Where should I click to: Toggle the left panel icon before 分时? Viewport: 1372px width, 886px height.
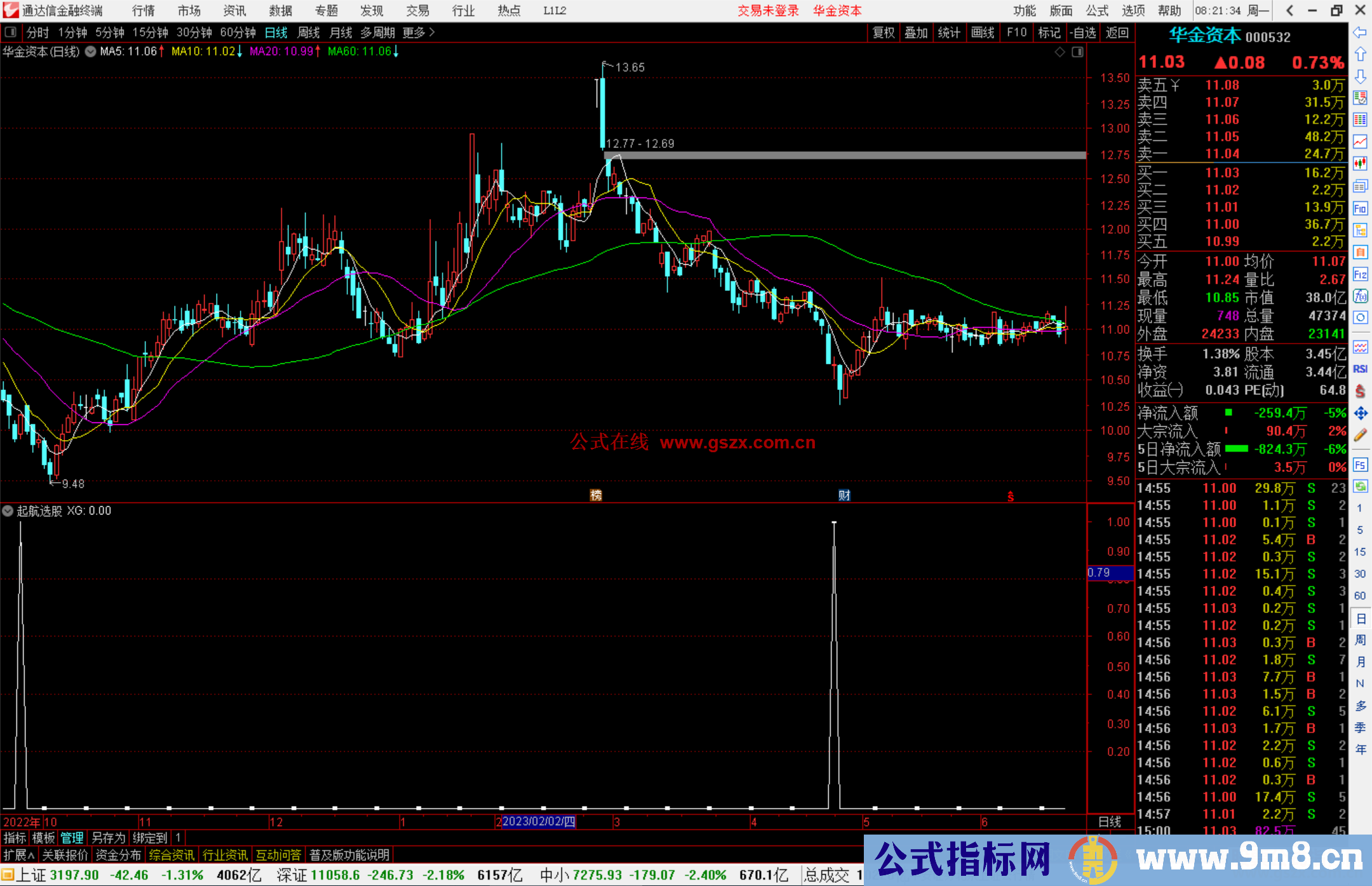coord(11,32)
